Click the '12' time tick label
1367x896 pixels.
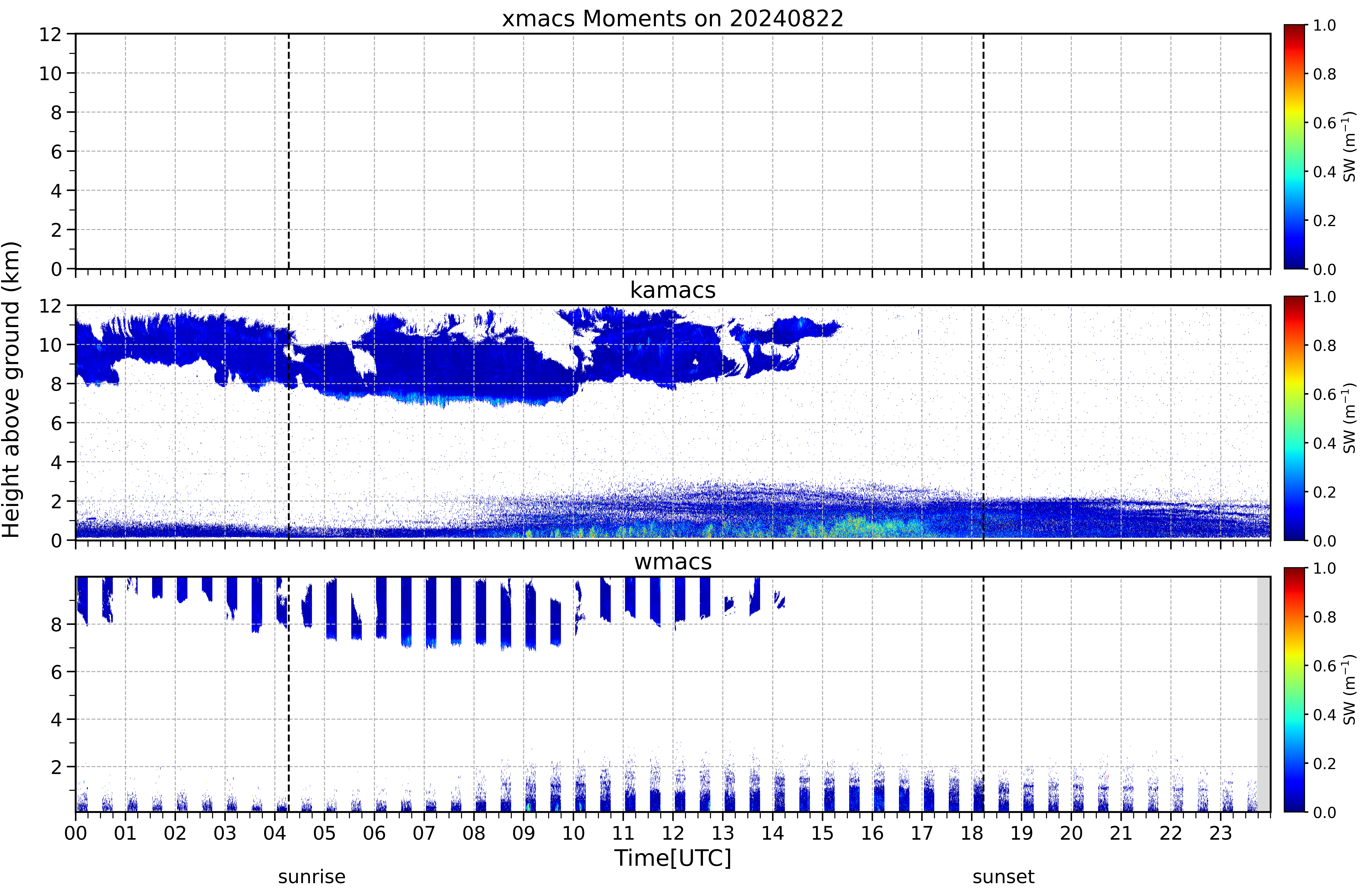pyautogui.click(x=673, y=833)
